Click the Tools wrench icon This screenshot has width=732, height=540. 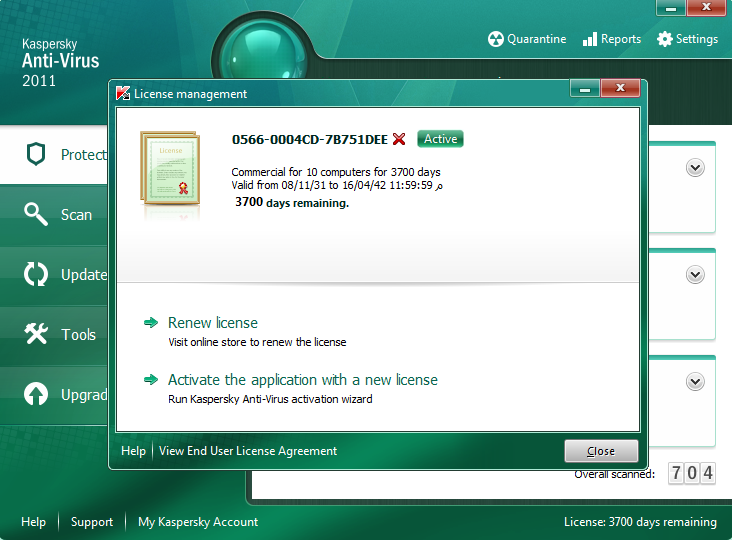point(36,334)
